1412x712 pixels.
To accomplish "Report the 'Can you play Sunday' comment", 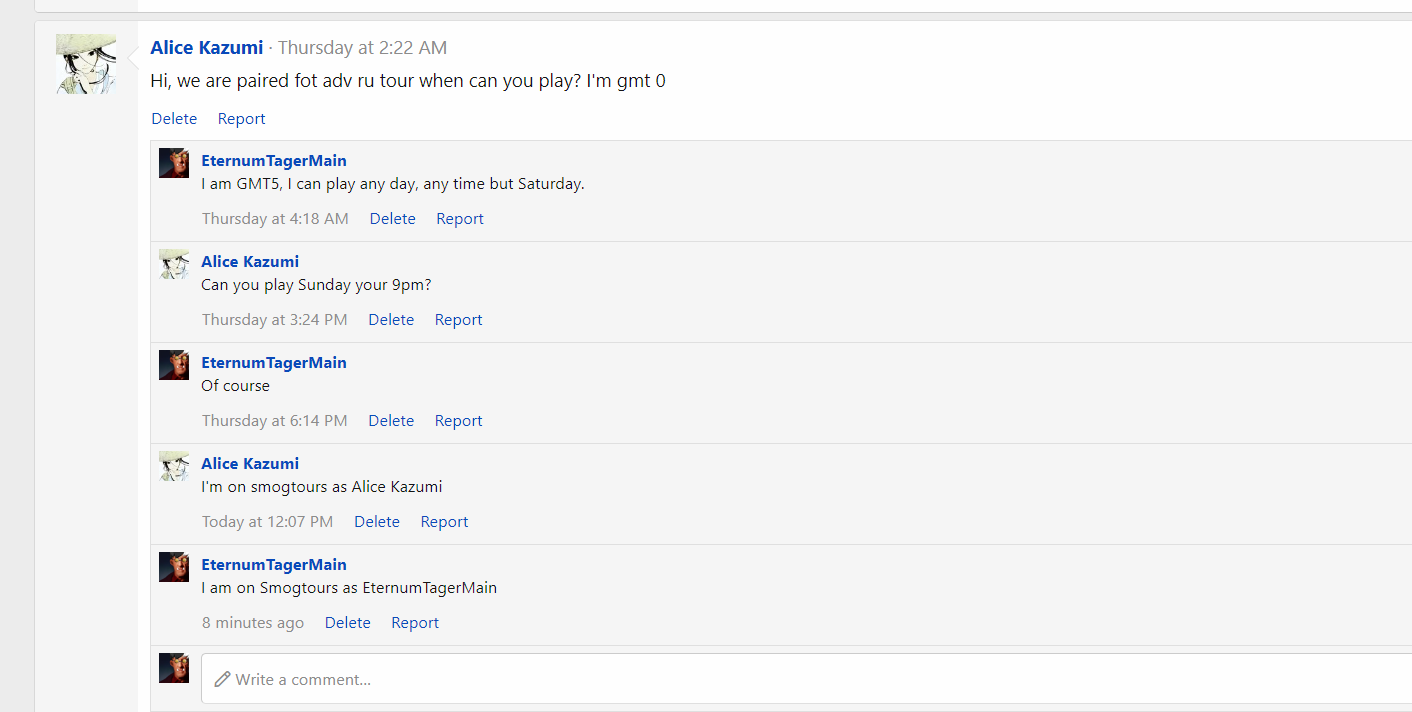I will click(458, 319).
